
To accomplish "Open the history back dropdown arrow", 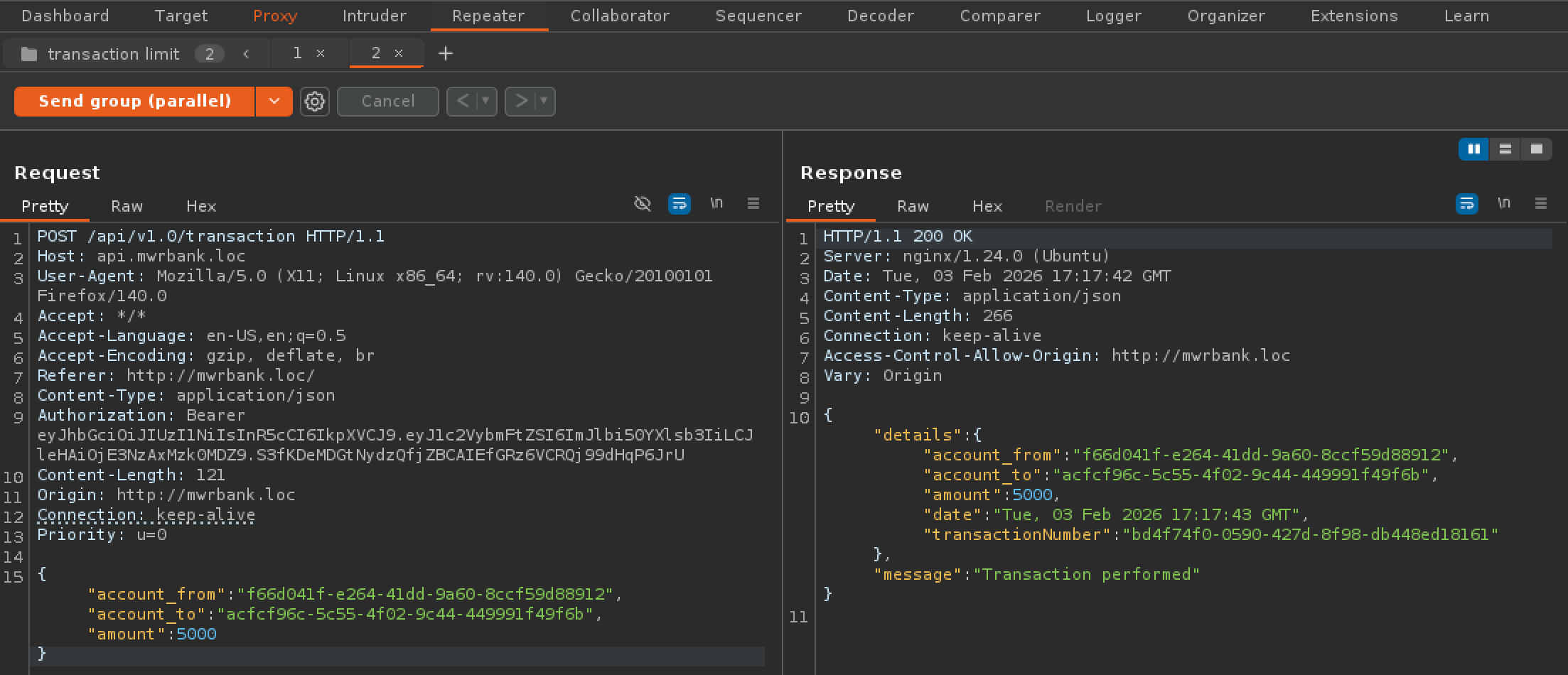I will (485, 102).
